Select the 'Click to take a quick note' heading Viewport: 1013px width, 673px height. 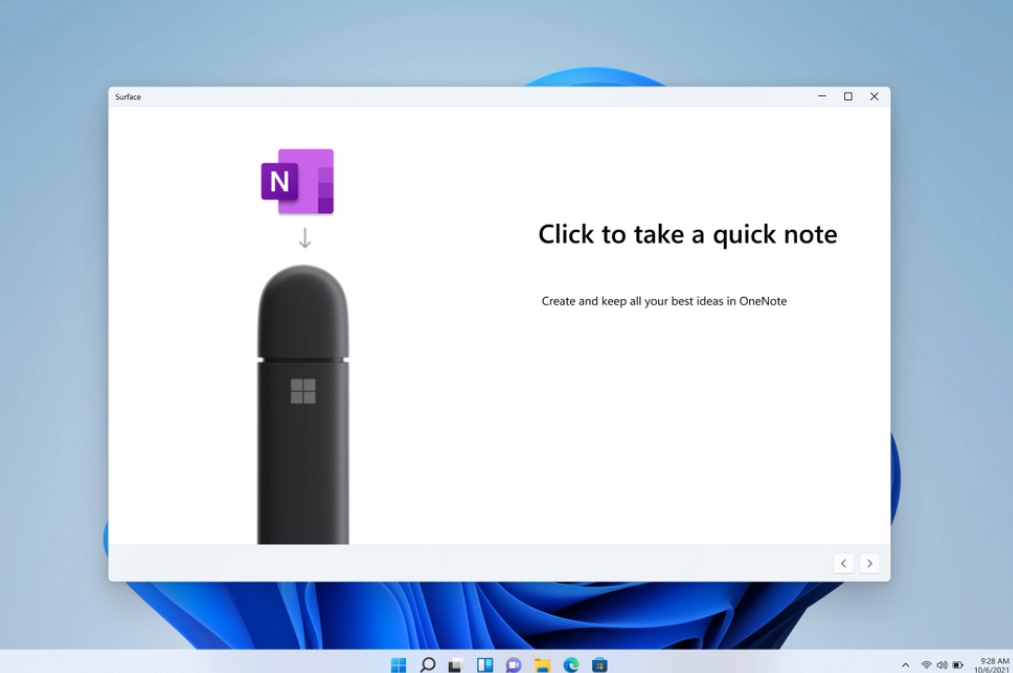(x=687, y=234)
